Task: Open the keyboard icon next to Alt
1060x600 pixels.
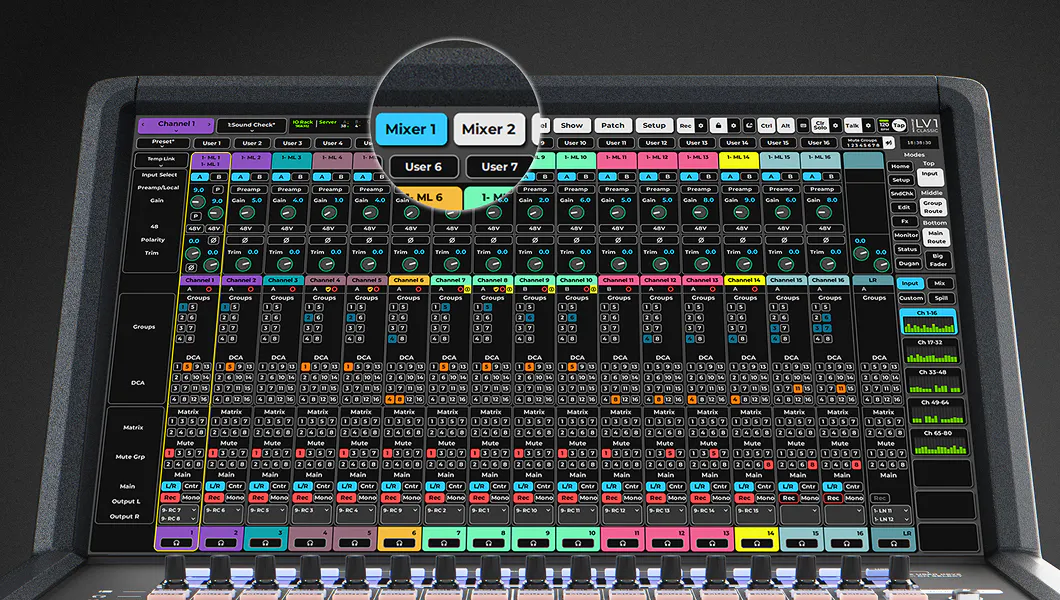Action: [802, 126]
